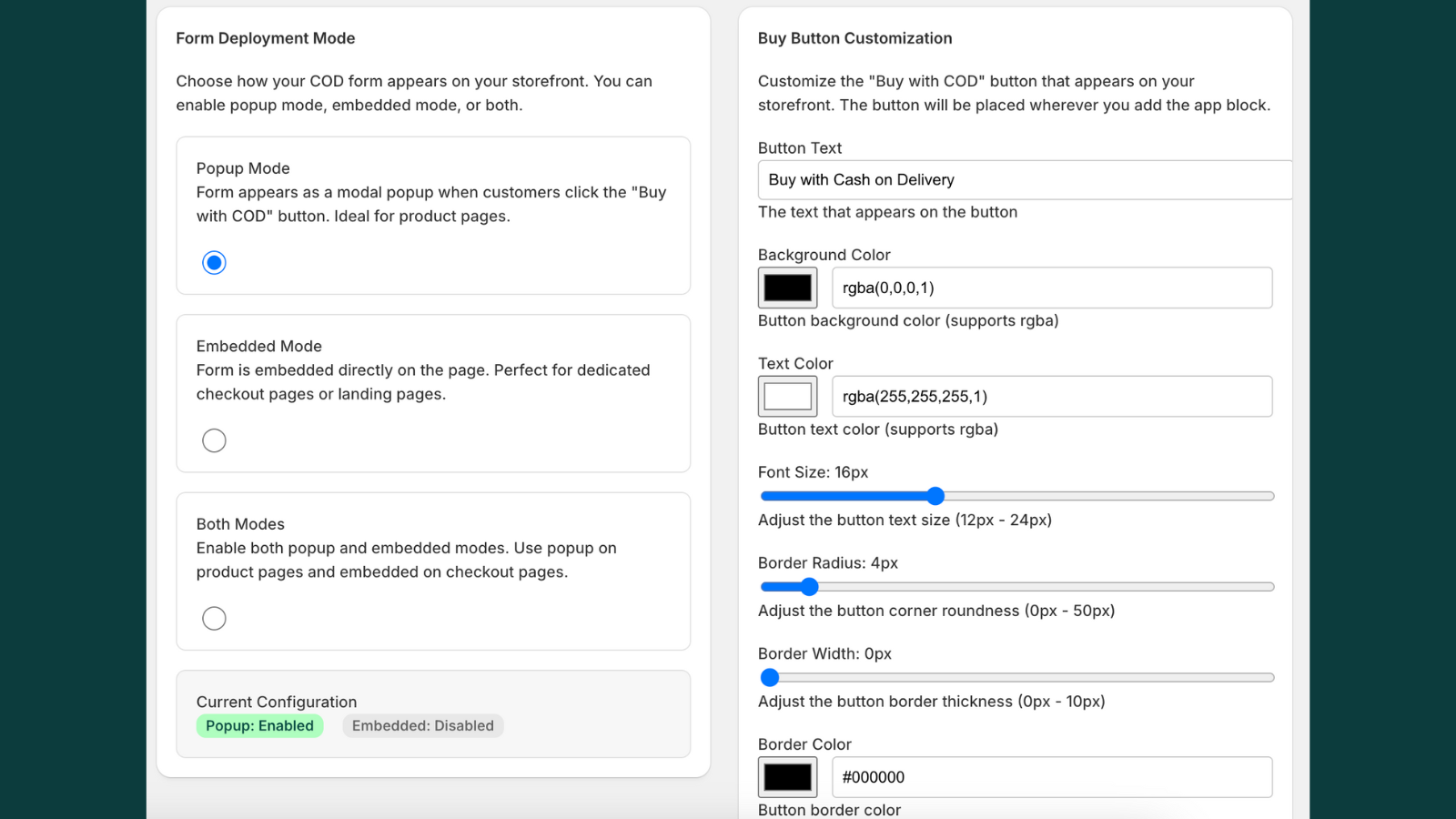Click the Border Color hex text field
This screenshot has height=819, width=1456.
[1051, 777]
